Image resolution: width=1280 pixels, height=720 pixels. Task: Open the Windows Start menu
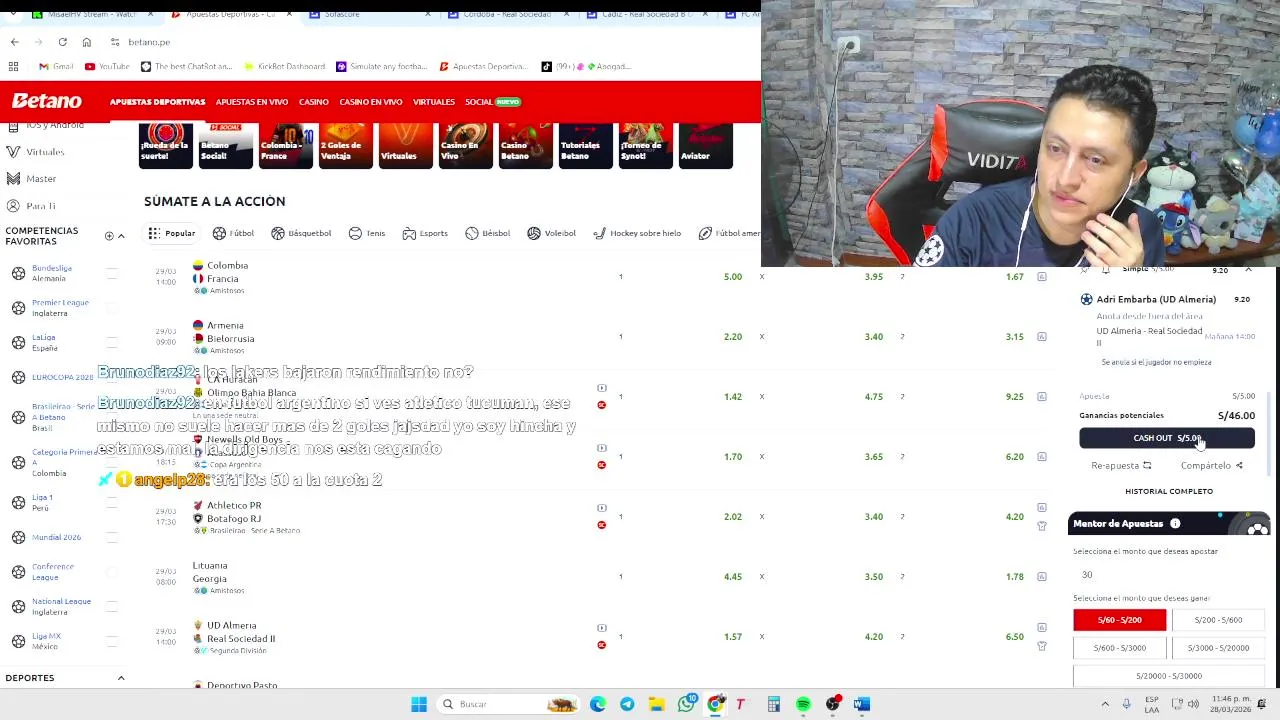419,704
